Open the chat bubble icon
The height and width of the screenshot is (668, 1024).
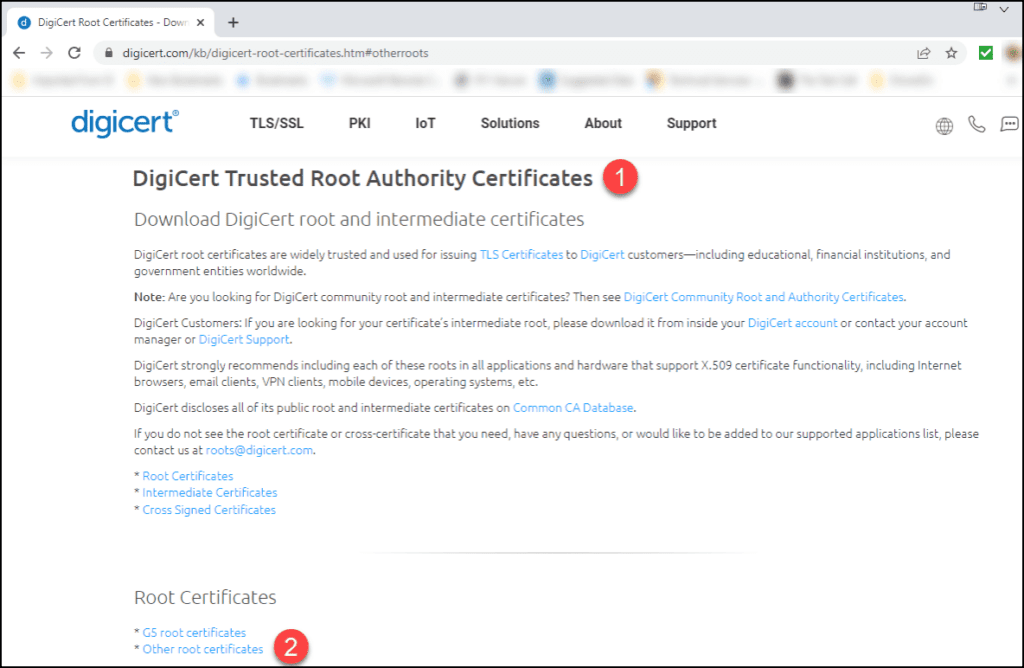pyautogui.click(x=1010, y=124)
